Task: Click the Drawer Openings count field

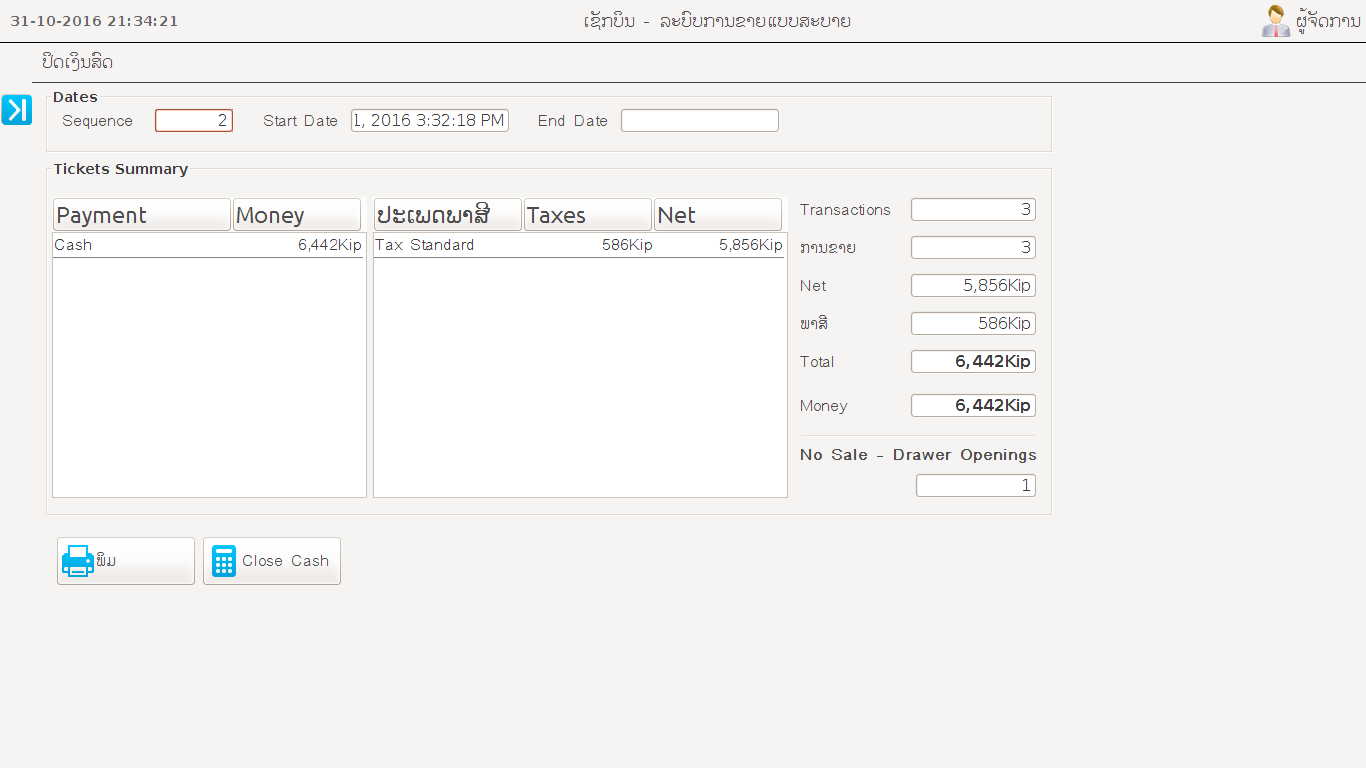Action: click(x=975, y=486)
